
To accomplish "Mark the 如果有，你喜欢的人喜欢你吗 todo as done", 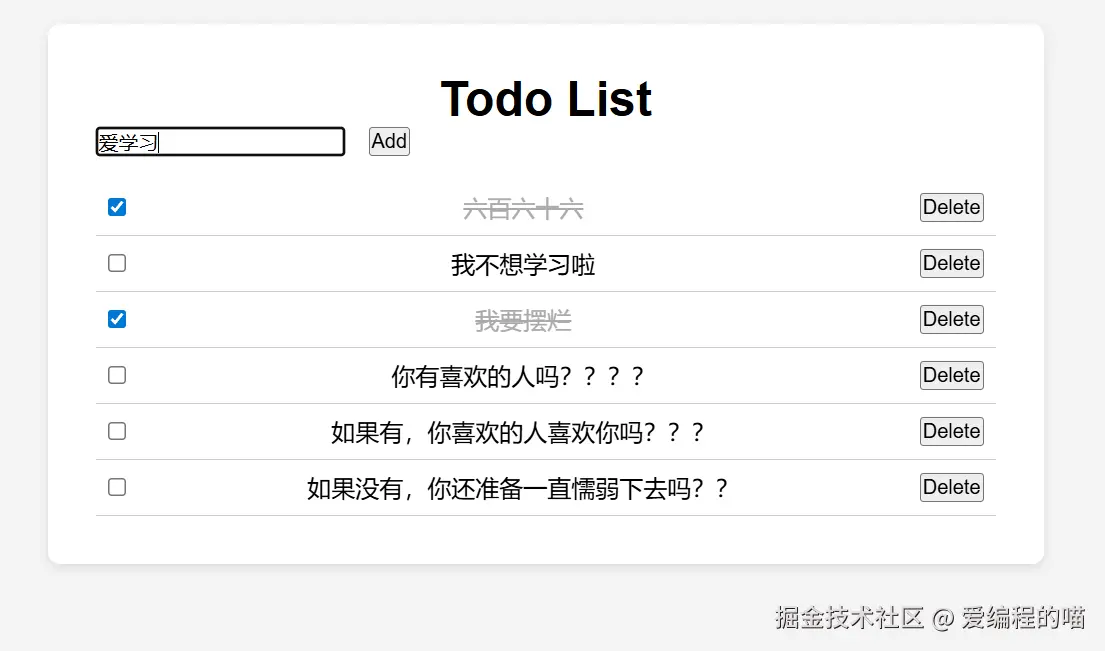I will (117, 431).
